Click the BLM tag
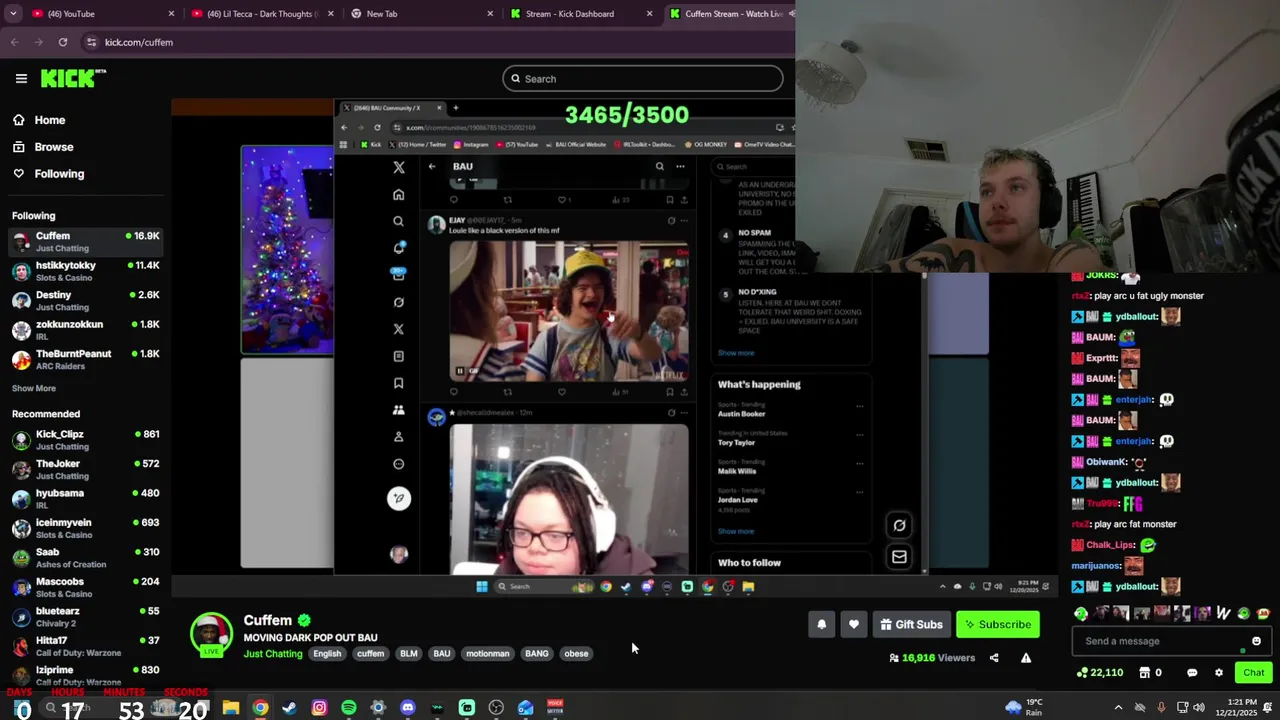The height and width of the screenshot is (720, 1280). [409, 654]
